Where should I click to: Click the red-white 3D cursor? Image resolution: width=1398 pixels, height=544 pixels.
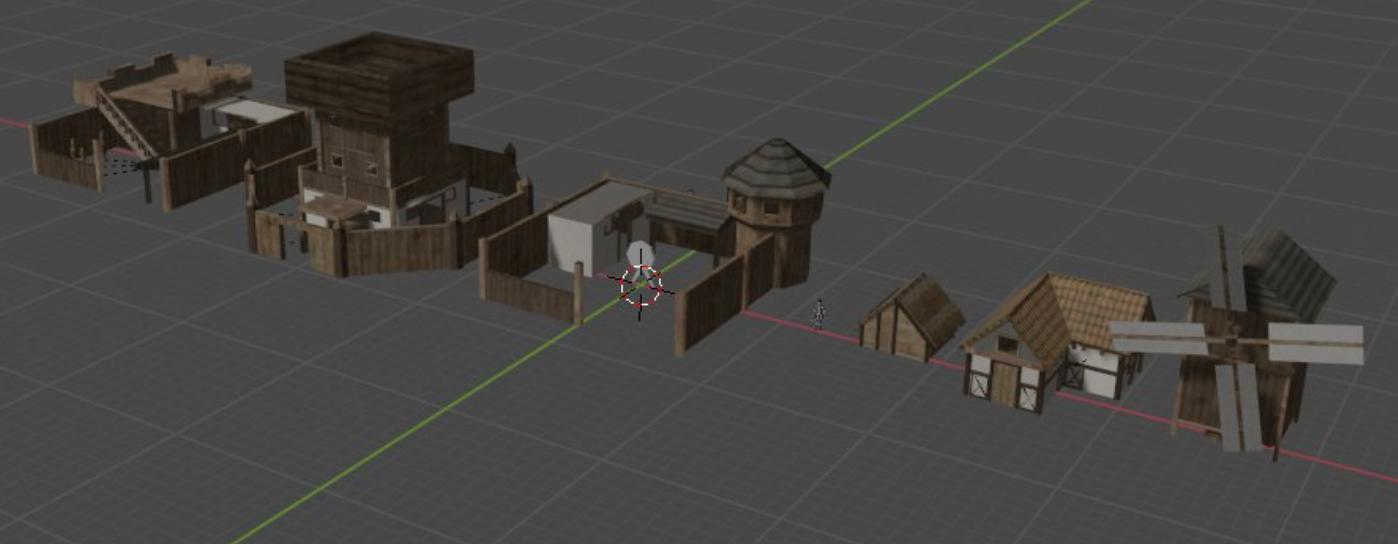coord(641,286)
